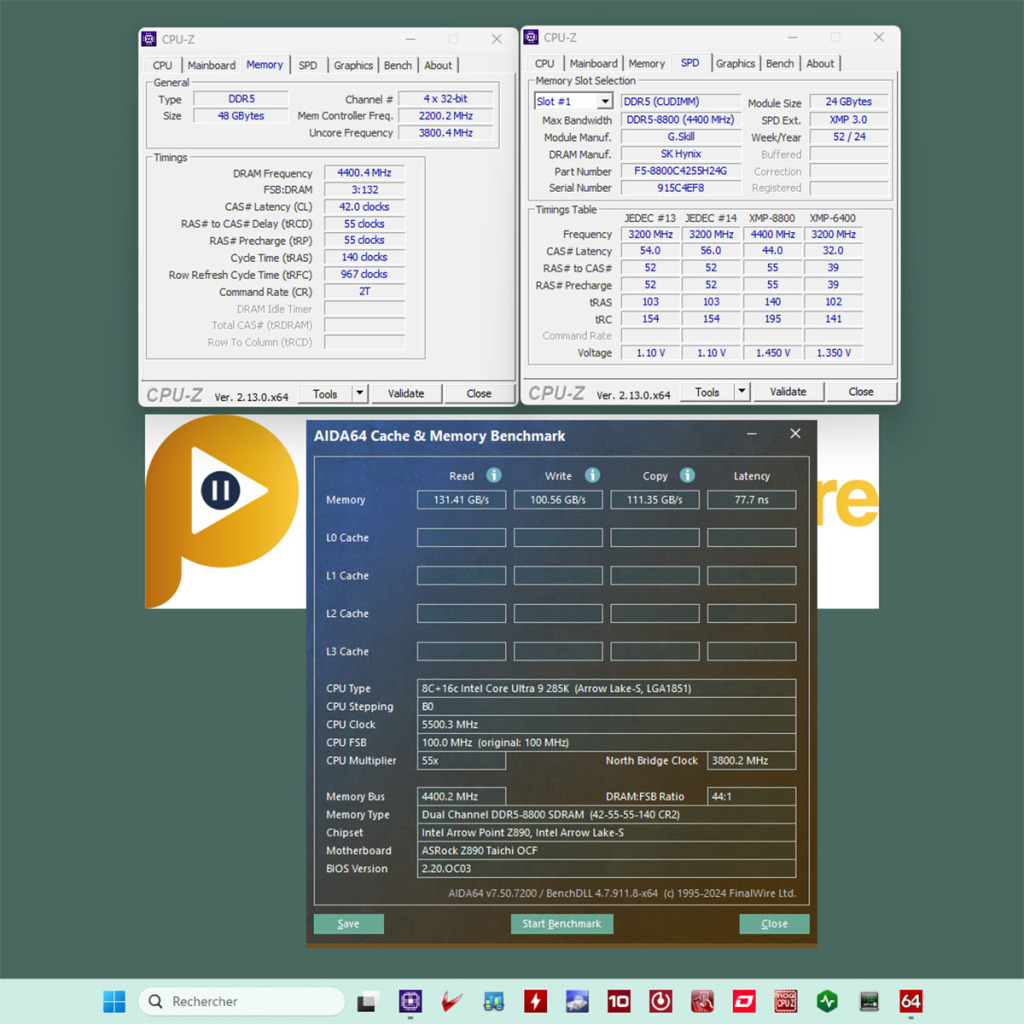Screen dimensions: 1024x1024
Task: Click the green Close button in AIDA64
Action: [775, 923]
